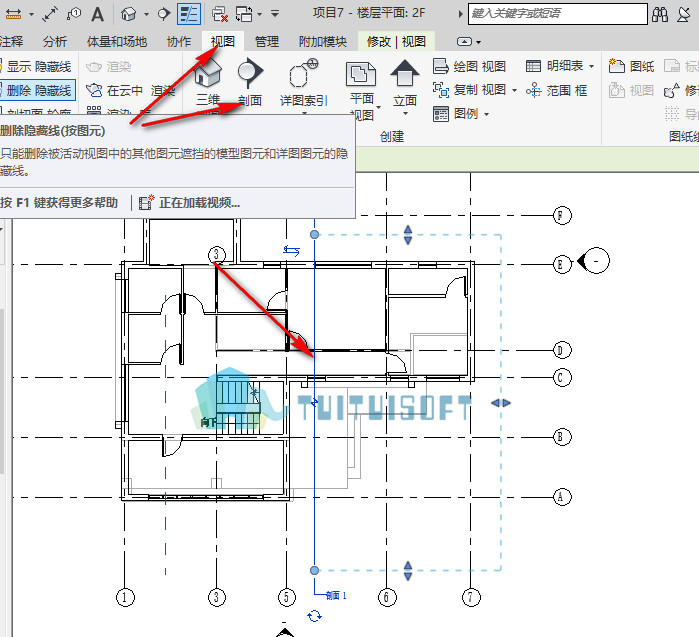The height and width of the screenshot is (637, 699).
Task: Click 明细表 schedule button
Action: (x=555, y=66)
